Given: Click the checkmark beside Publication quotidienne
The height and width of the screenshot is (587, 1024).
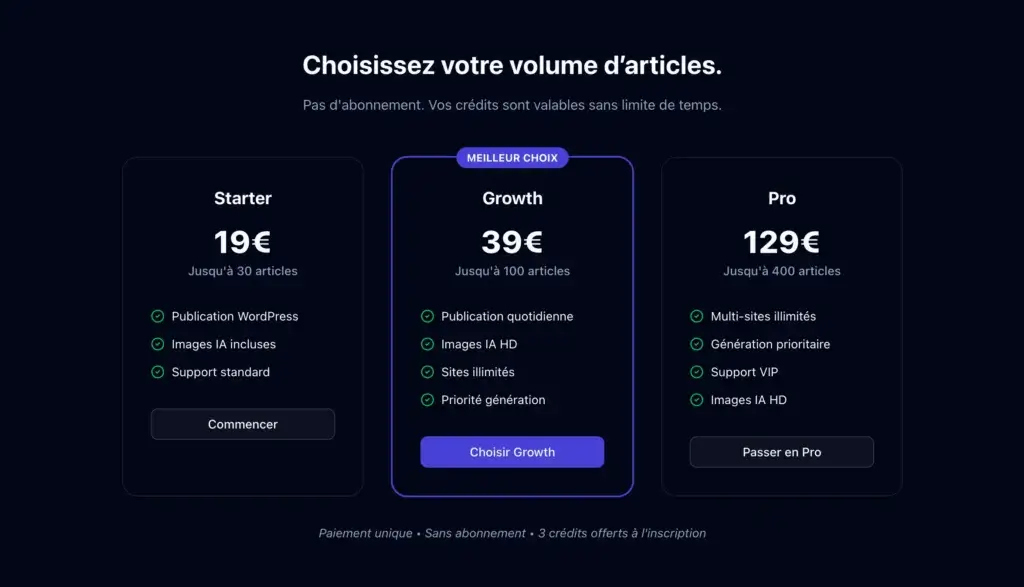Looking at the screenshot, I should [428, 316].
